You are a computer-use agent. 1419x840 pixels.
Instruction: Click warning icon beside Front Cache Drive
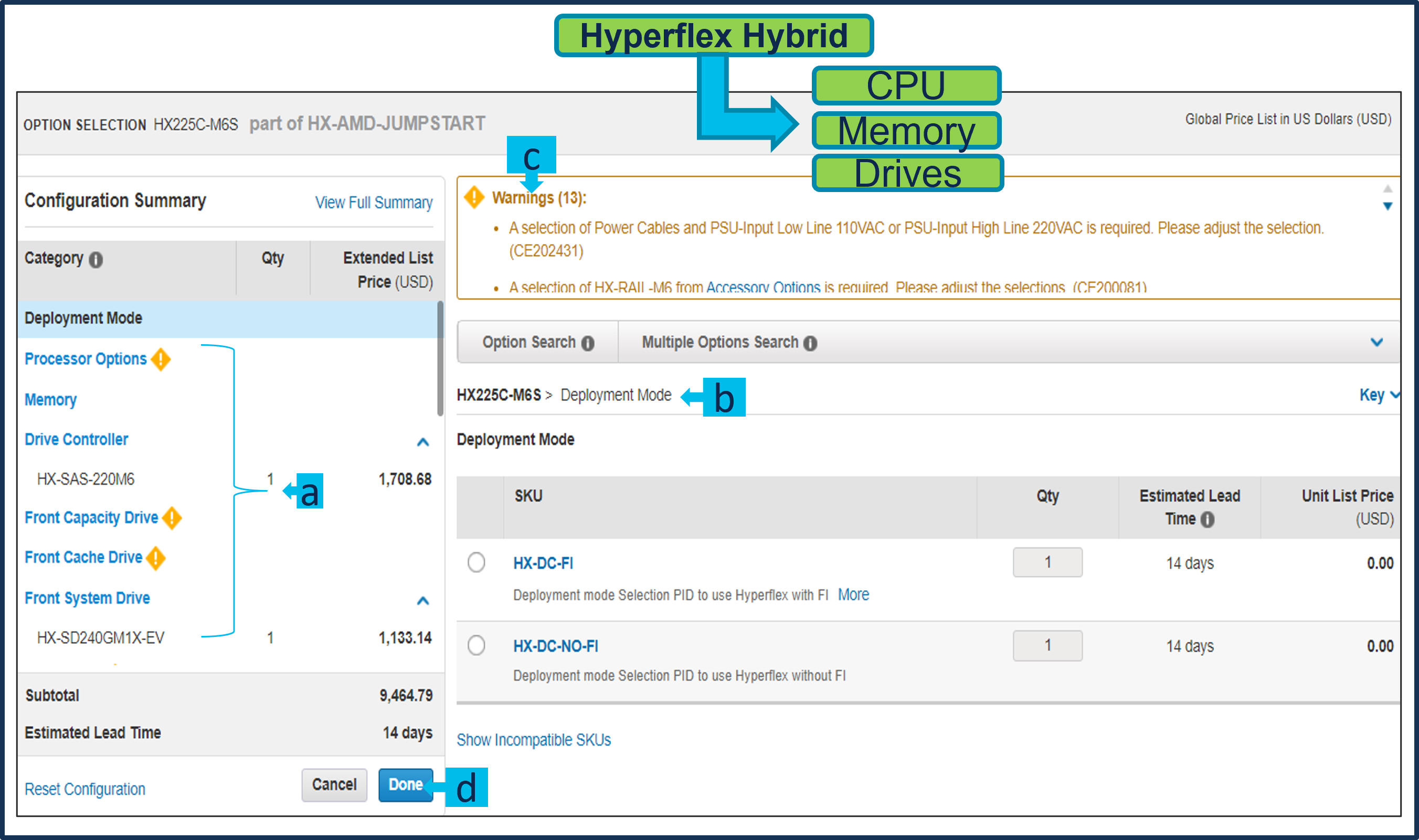click(156, 558)
